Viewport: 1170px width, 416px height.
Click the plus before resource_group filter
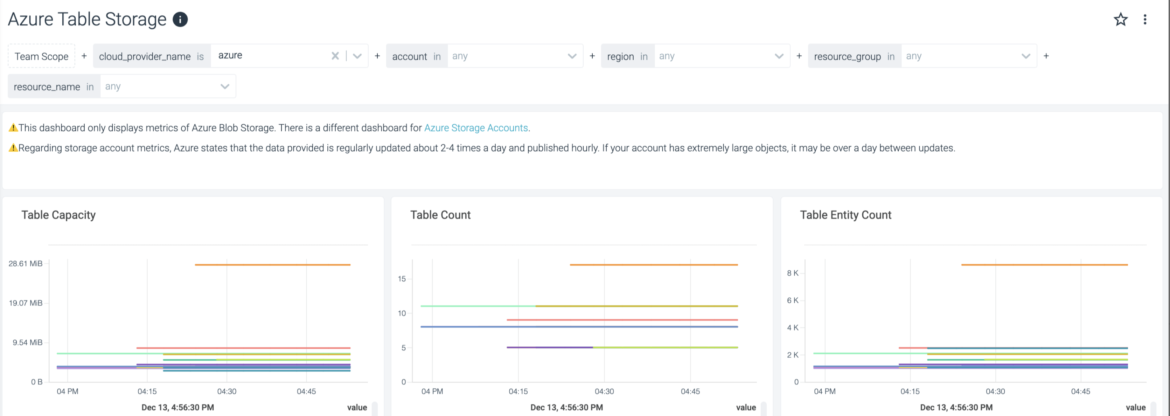[x=799, y=56]
